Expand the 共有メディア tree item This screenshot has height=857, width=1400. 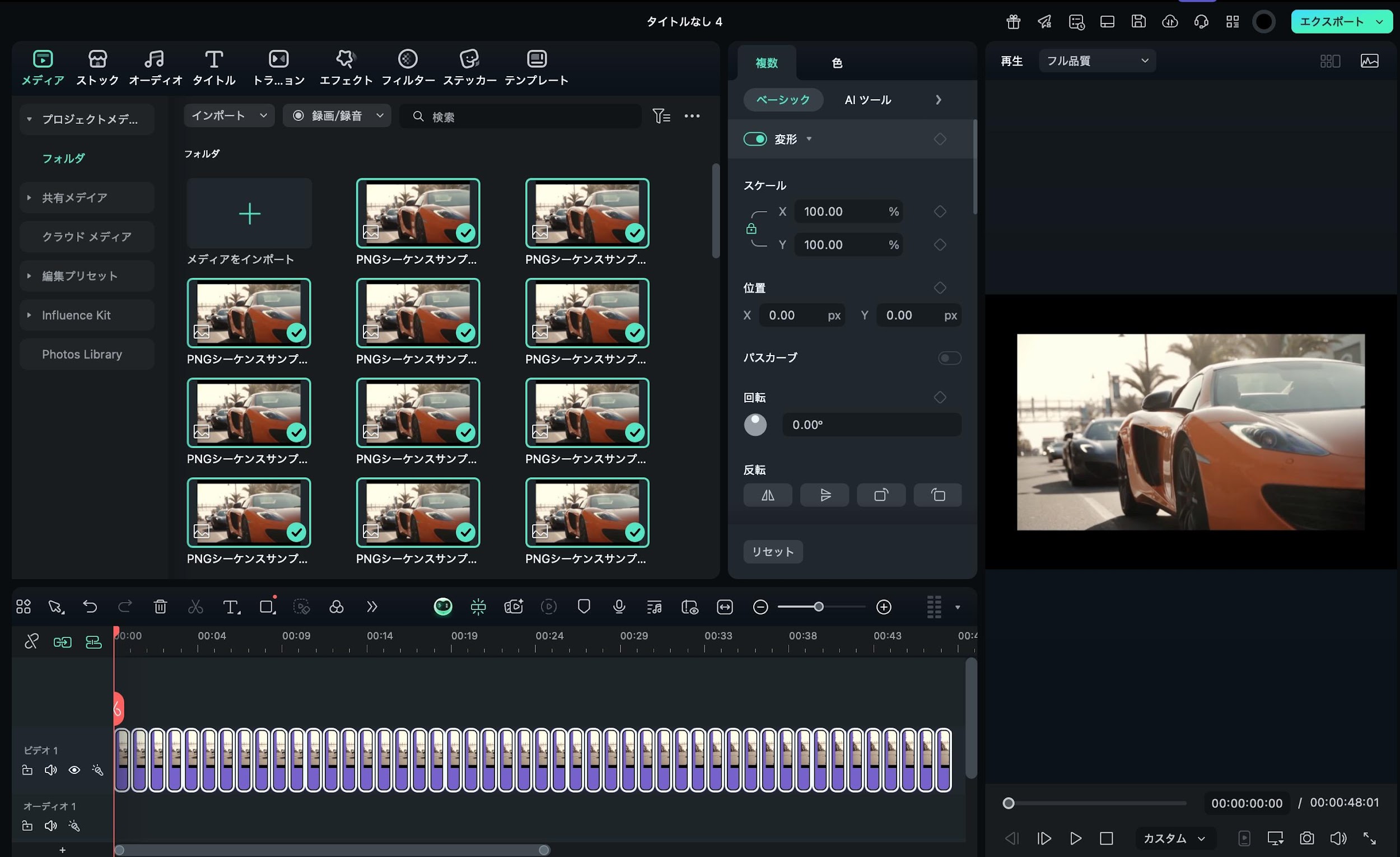[29, 198]
